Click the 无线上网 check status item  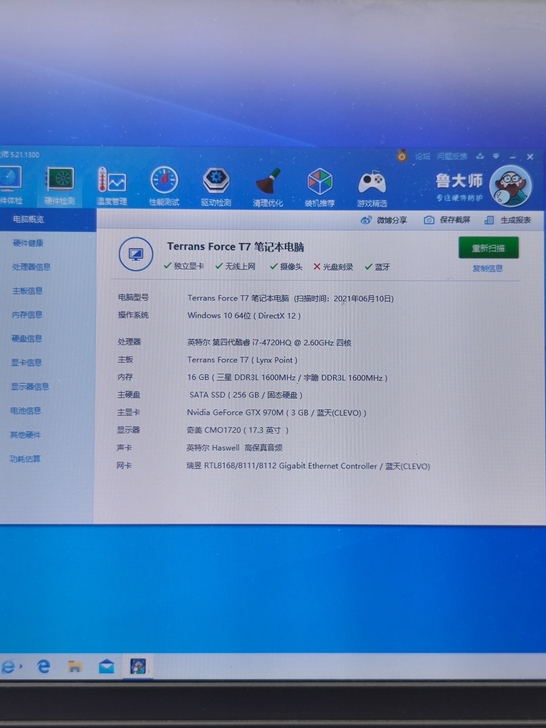tap(235, 266)
